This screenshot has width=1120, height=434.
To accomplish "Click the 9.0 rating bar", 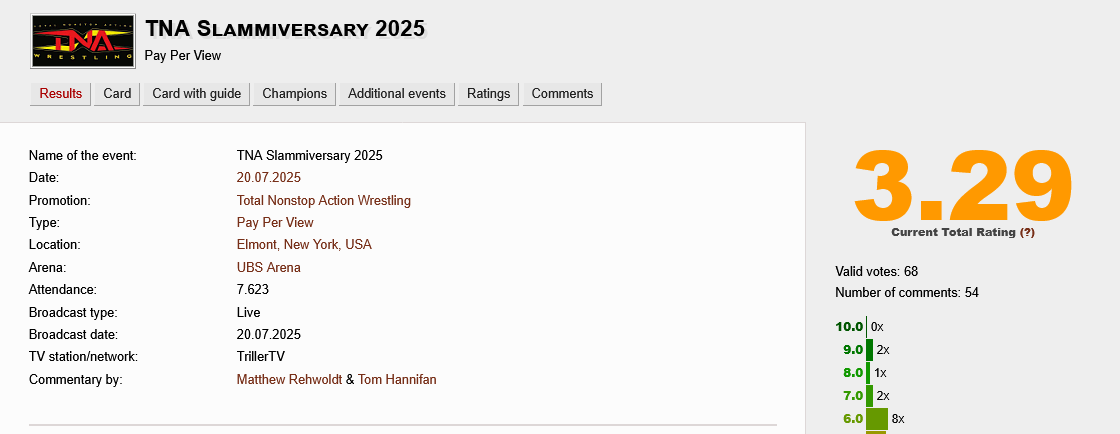I will [x=869, y=350].
